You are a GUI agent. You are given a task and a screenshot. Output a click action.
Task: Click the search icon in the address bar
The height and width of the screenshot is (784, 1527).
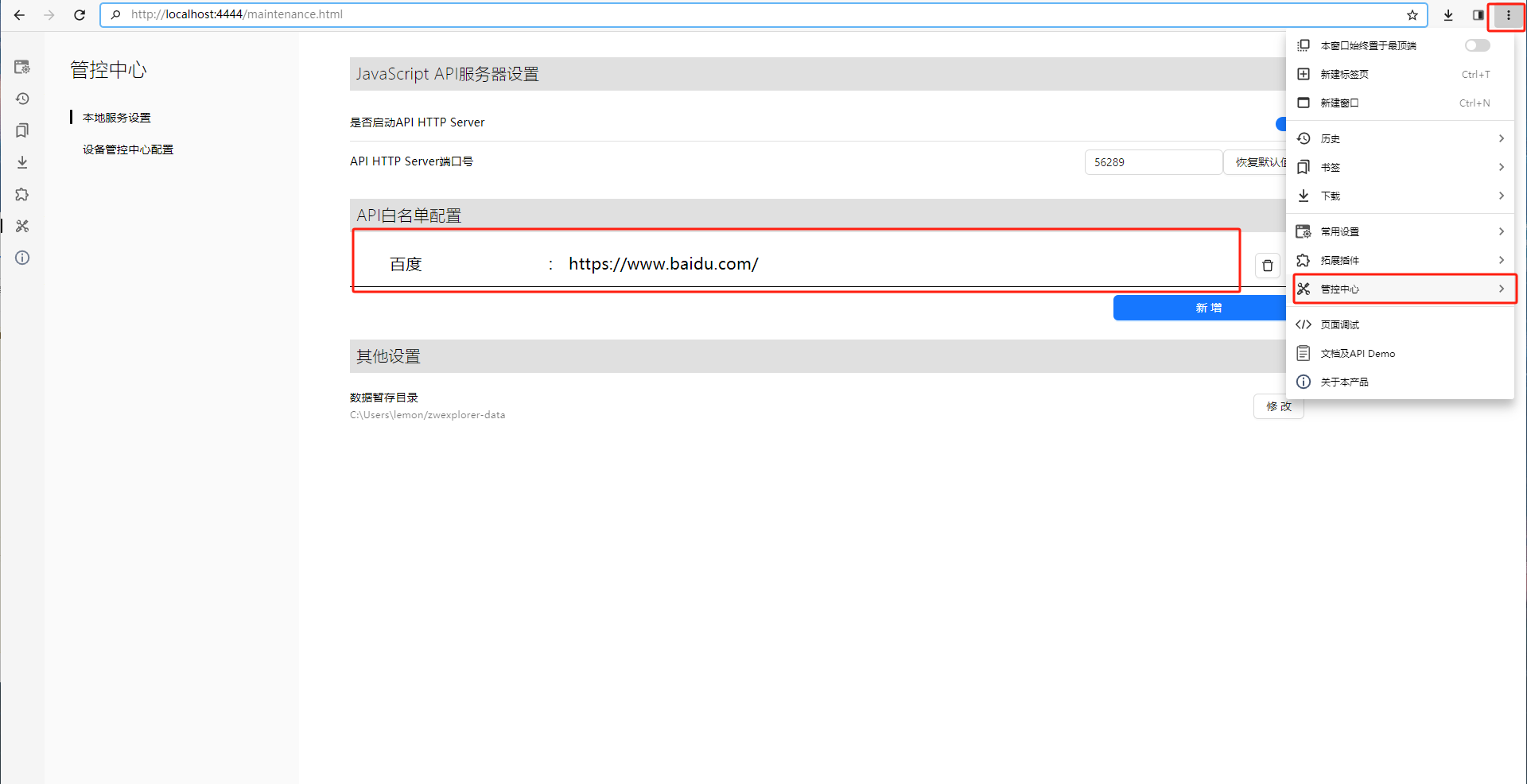(116, 14)
